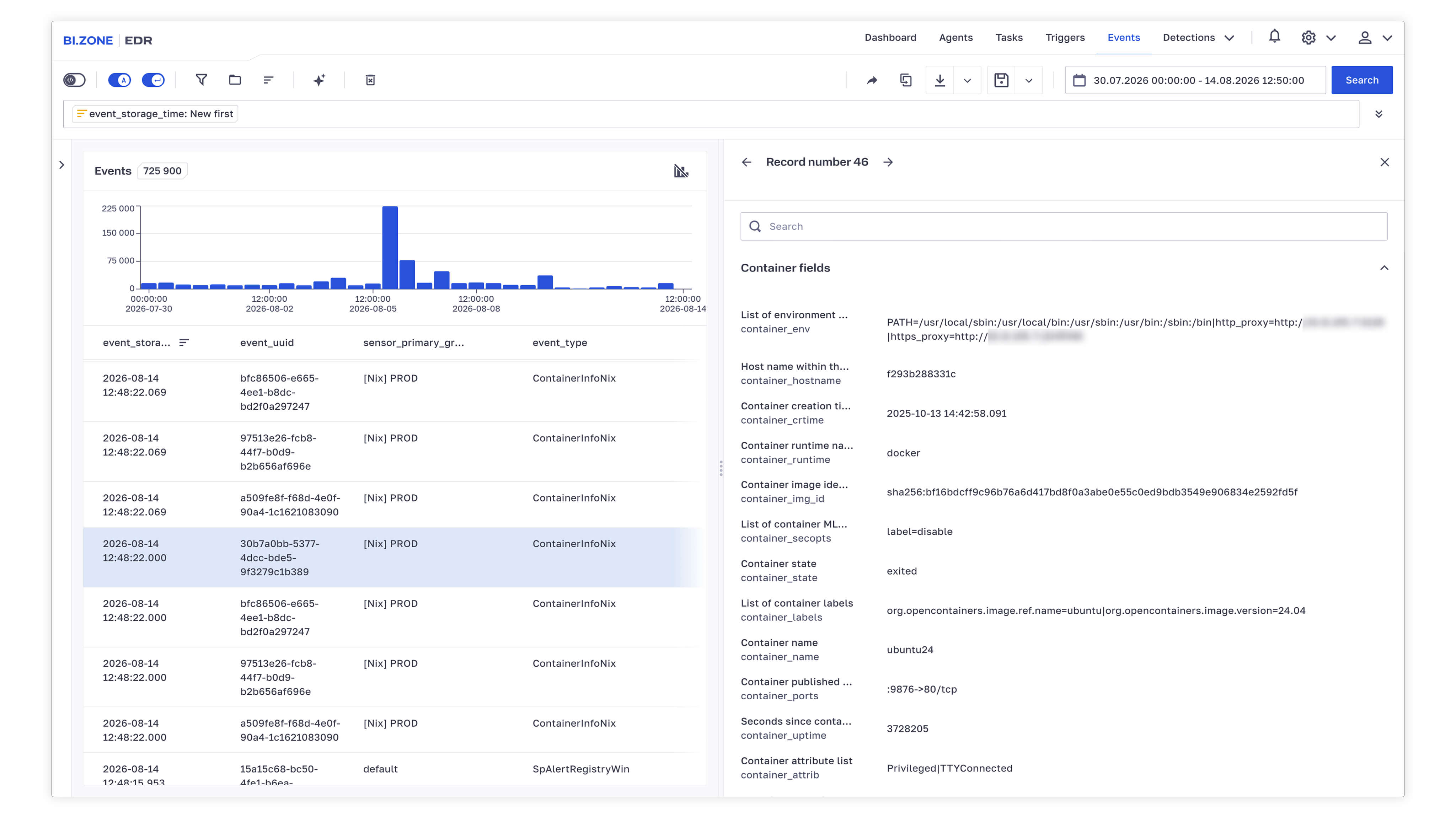Image resolution: width=1456 pixels, height=818 pixels.
Task: Toggle the blue 'A' switch
Action: point(119,80)
